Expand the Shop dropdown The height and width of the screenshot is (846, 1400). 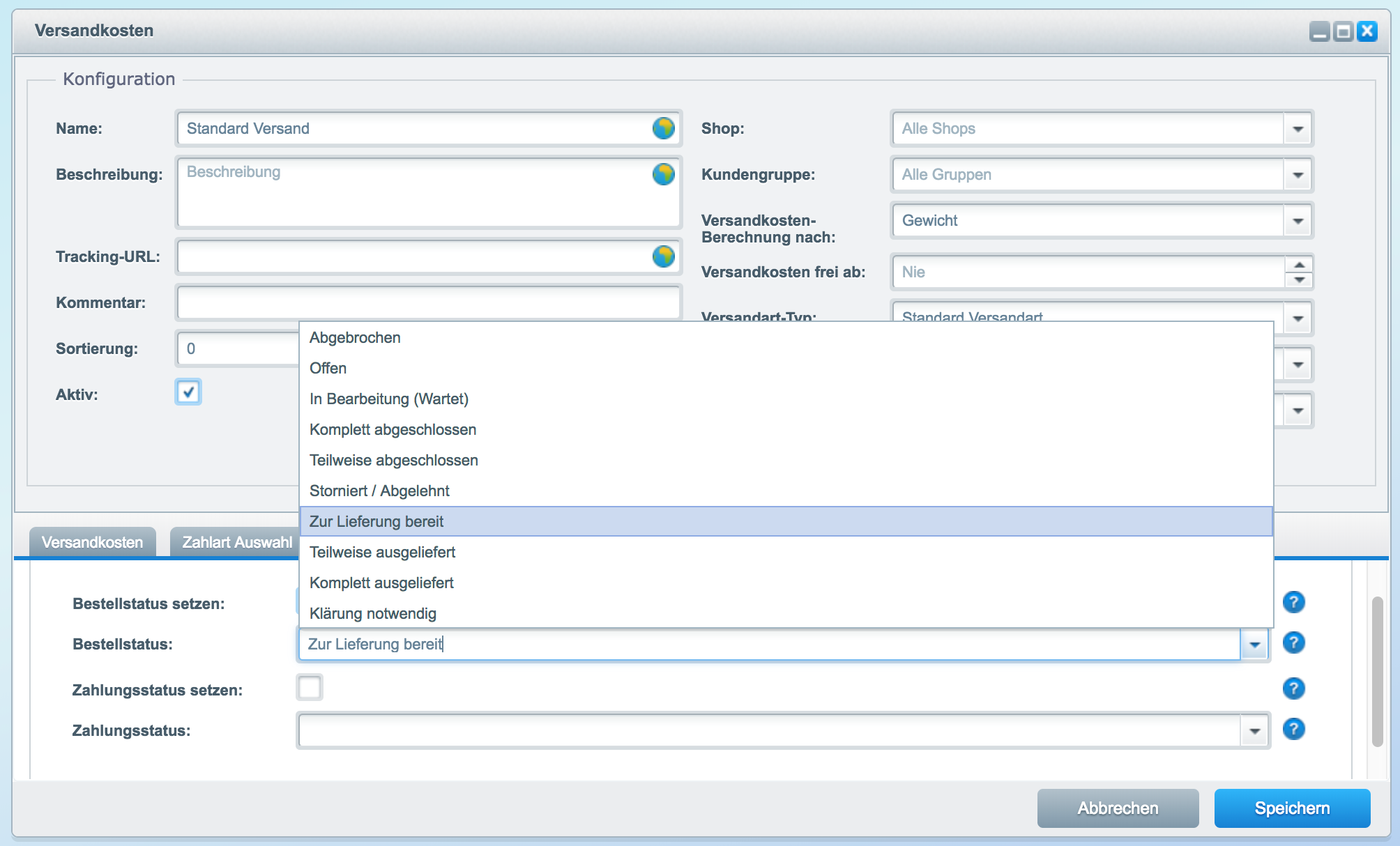click(1298, 129)
